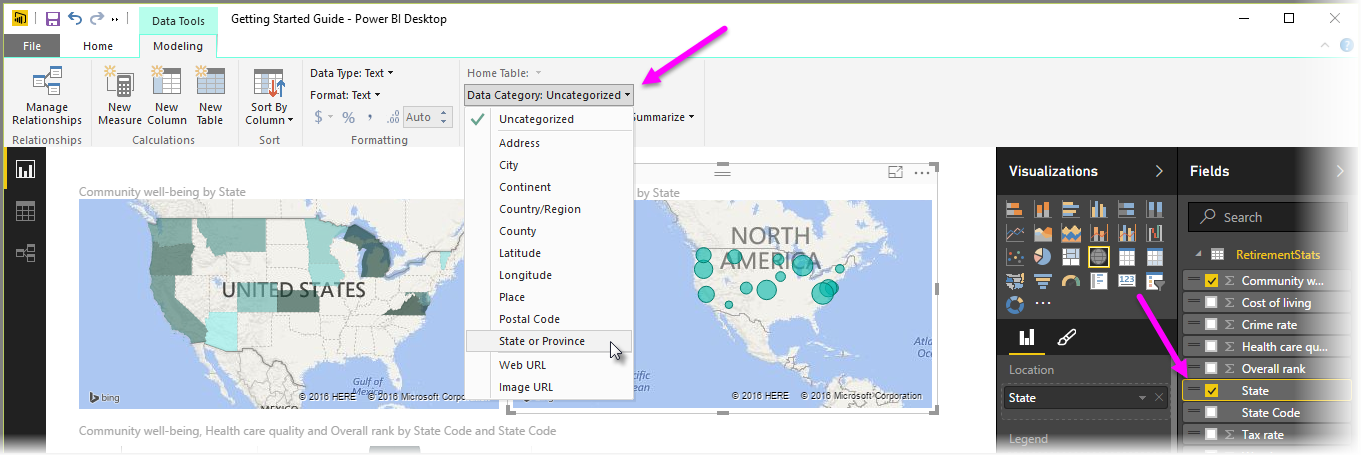Open the File menu button
Screen dimensions: 1362x456
pos(32,46)
